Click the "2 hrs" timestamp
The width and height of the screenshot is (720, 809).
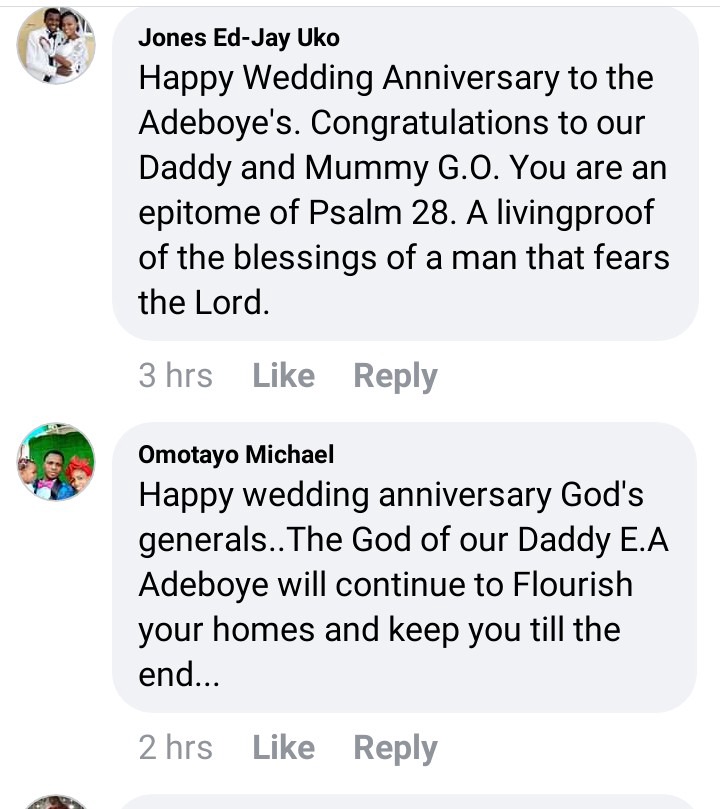175,748
